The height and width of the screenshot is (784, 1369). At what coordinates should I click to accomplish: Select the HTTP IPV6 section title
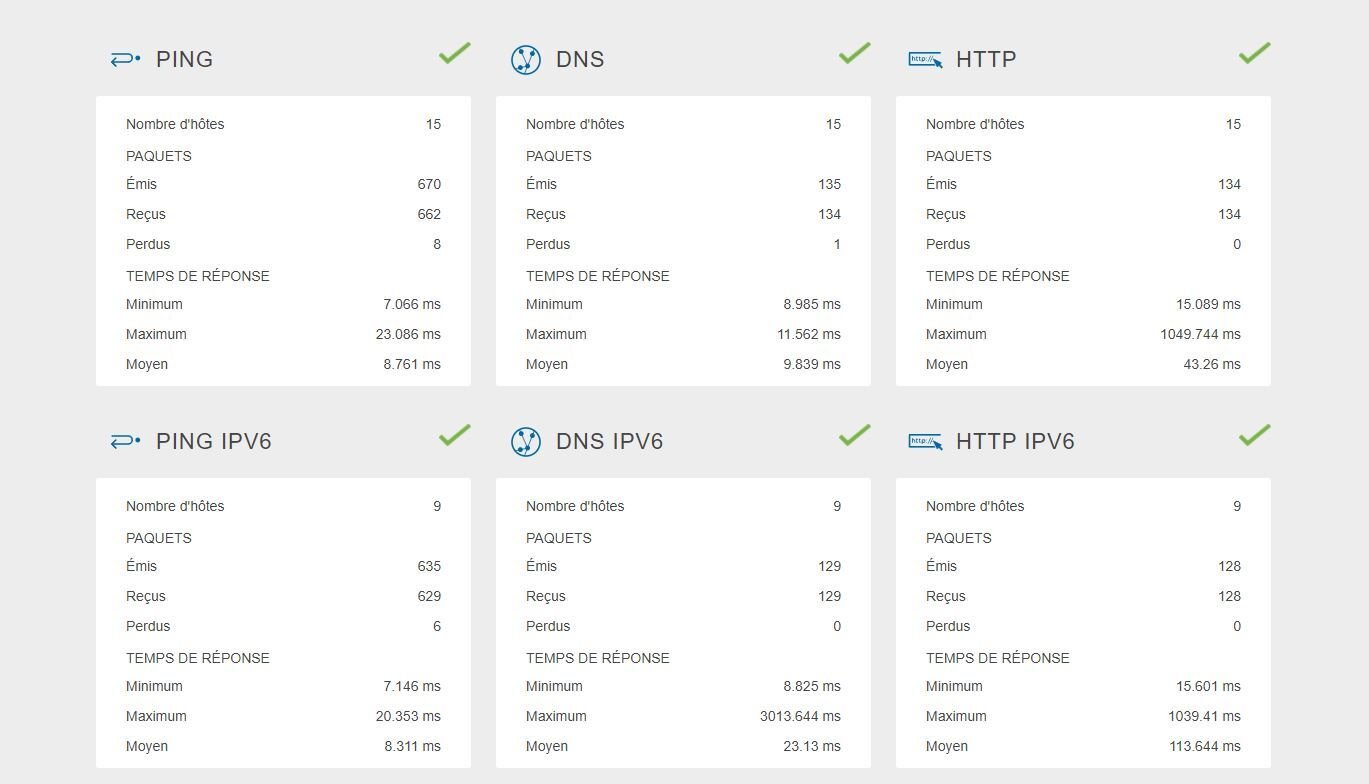click(1015, 441)
